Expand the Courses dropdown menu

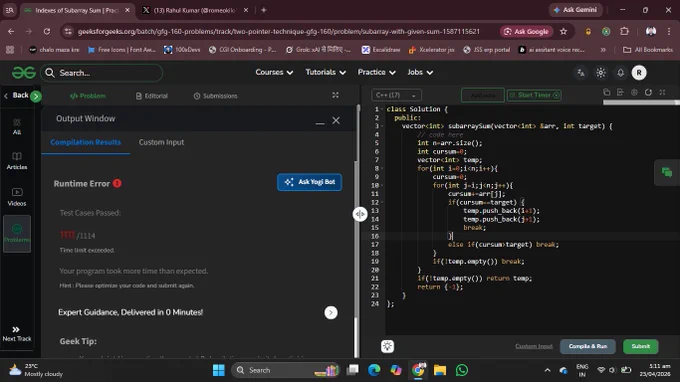(x=274, y=72)
